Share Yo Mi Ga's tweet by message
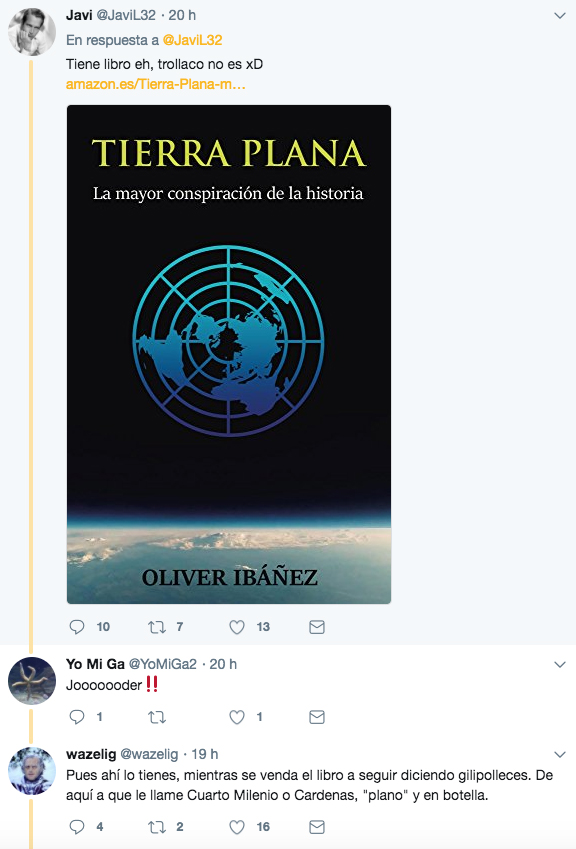The width and height of the screenshot is (576, 849). tap(317, 717)
